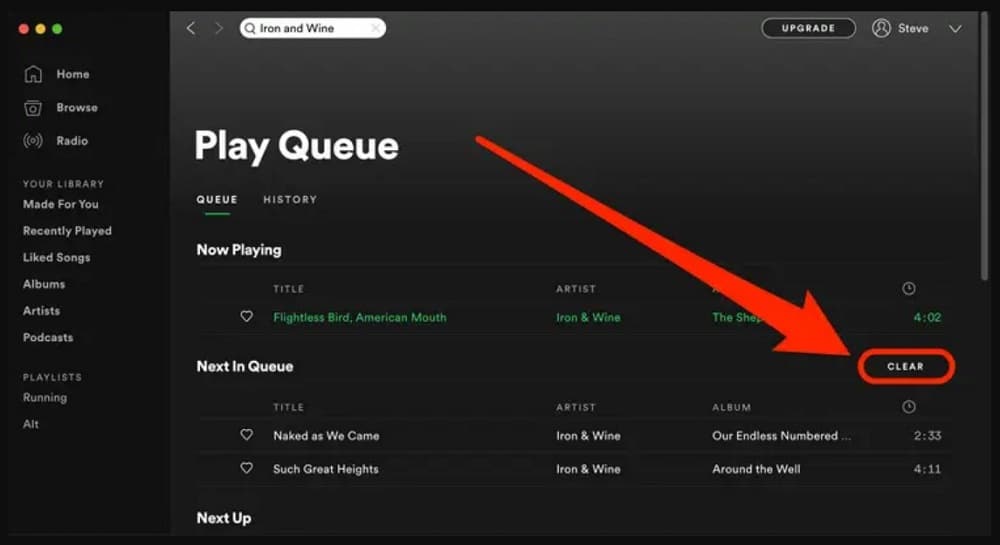Open the Around the Well album link
This screenshot has width=1000, height=545.
[756, 469]
